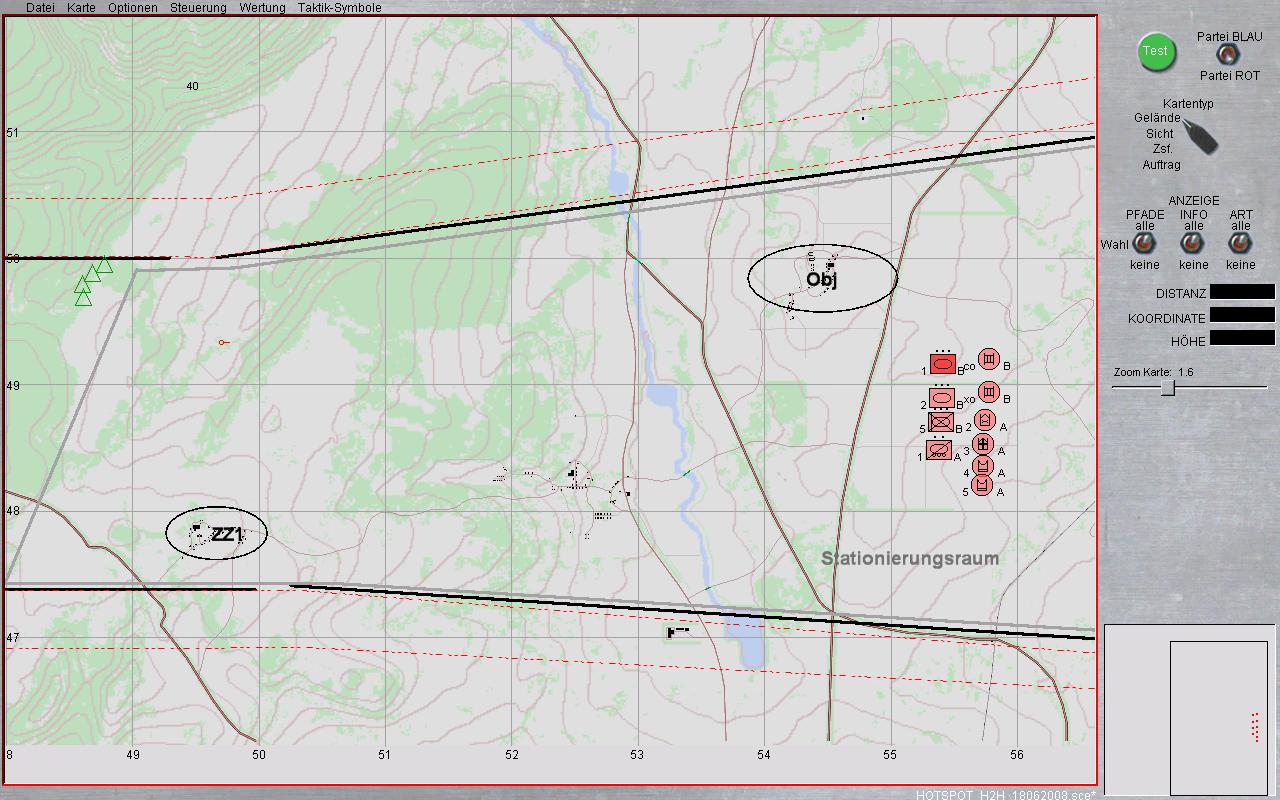The image size is (1280, 800).
Task: Select armor unit 2 B on map
Action: coord(942,399)
